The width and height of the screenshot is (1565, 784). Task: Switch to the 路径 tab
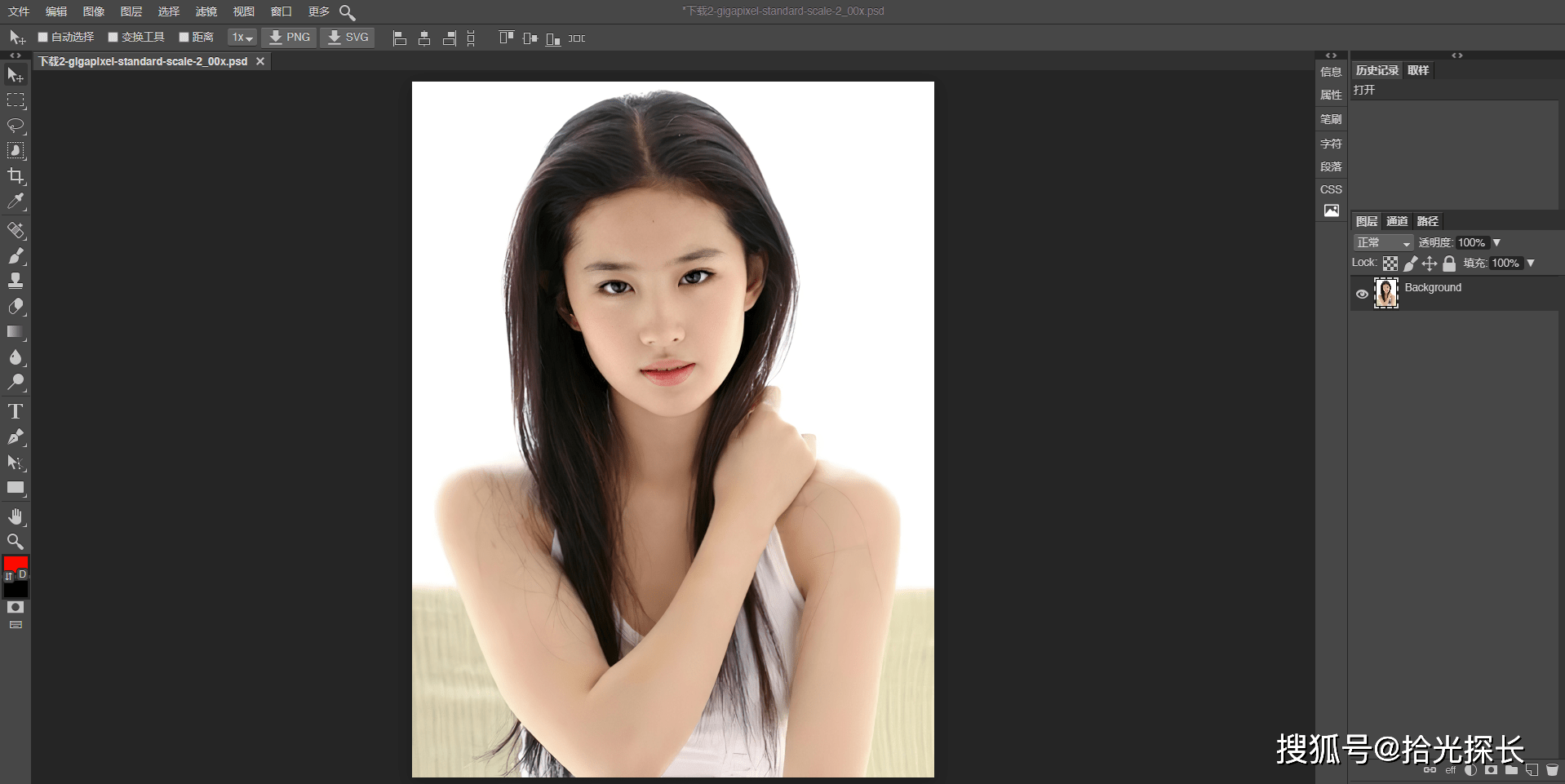tap(1428, 221)
